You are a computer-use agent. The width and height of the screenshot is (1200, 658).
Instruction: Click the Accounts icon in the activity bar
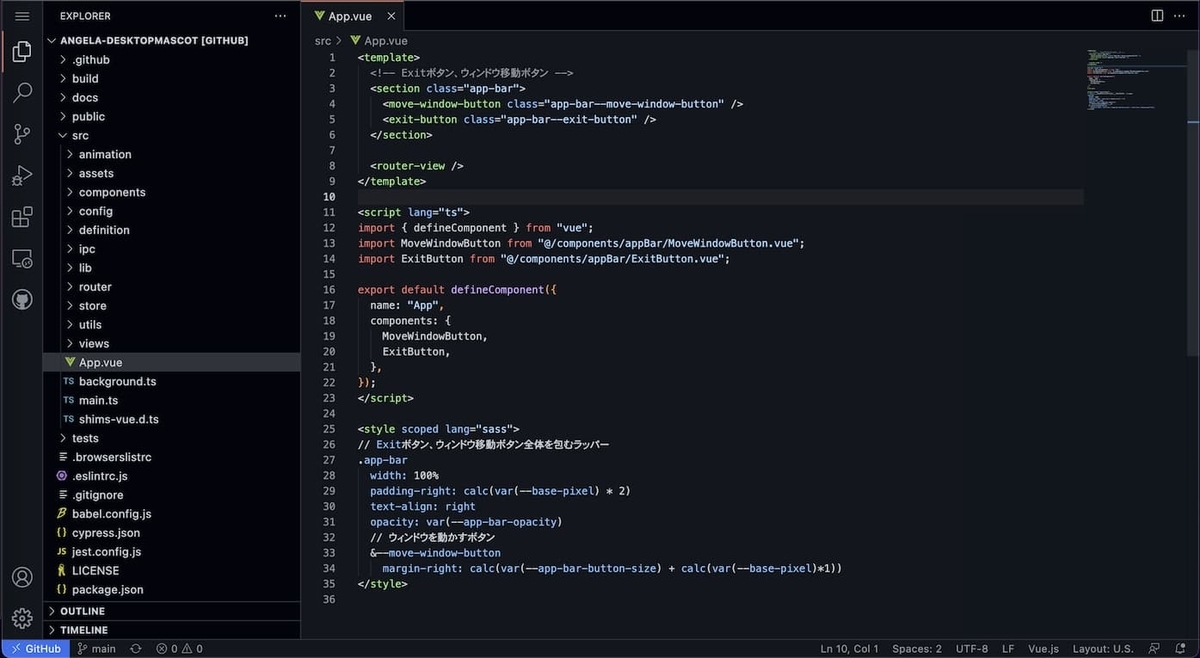(x=21, y=577)
